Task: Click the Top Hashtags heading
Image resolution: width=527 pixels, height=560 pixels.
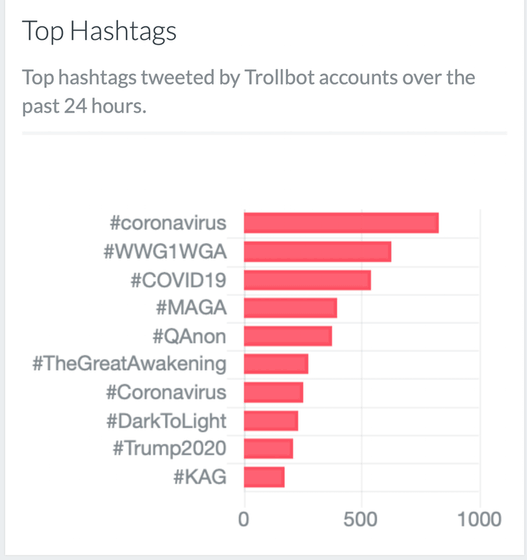Action: click(99, 31)
